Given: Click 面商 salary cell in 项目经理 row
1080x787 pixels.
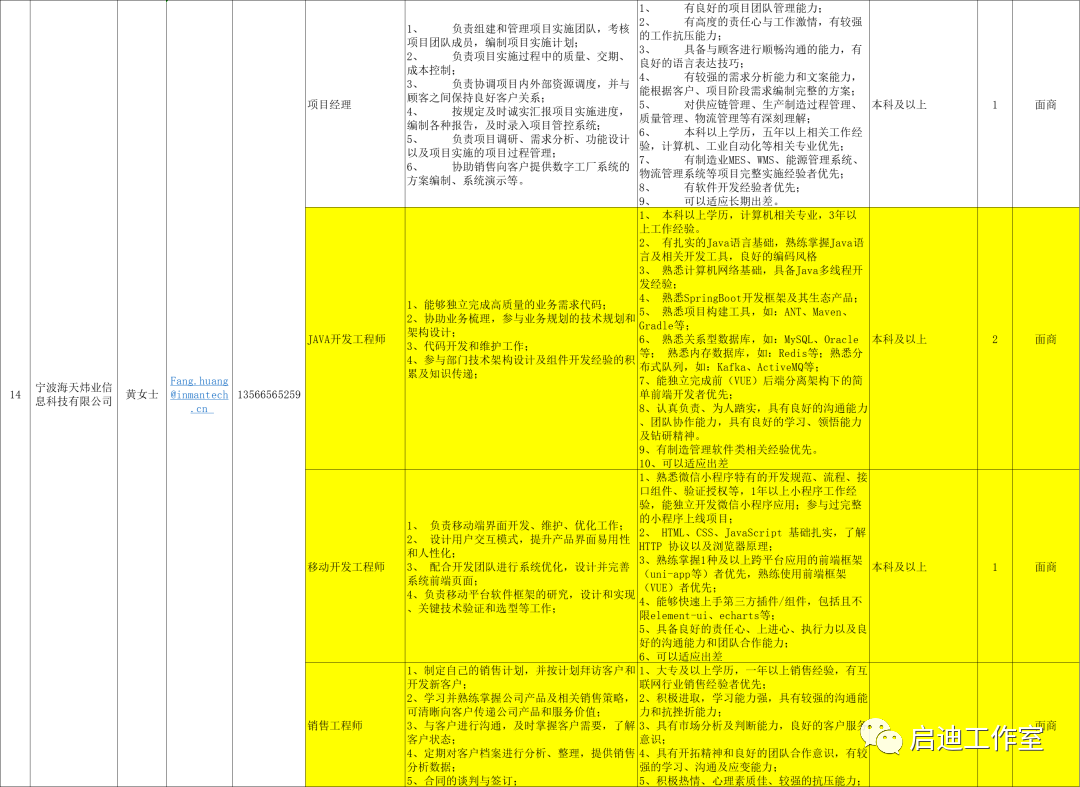Looking at the screenshot, I should pos(1045,104).
